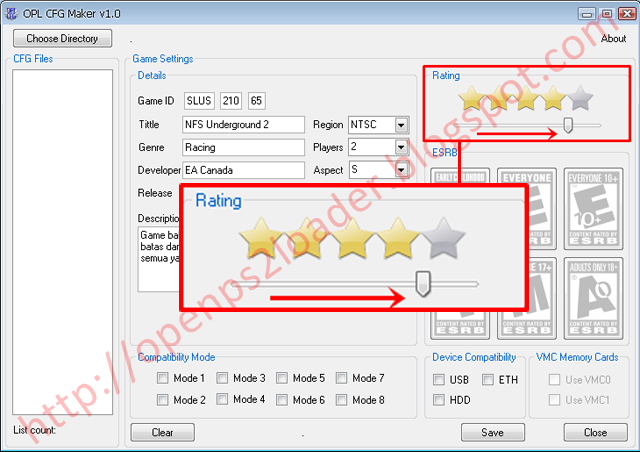Enable HDD device compatibility
640x452 pixels.
439,400
